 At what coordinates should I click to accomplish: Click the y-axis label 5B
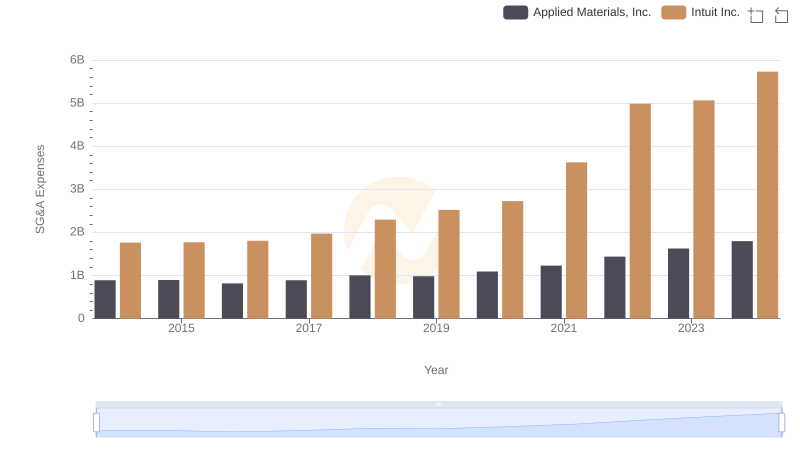click(77, 103)
